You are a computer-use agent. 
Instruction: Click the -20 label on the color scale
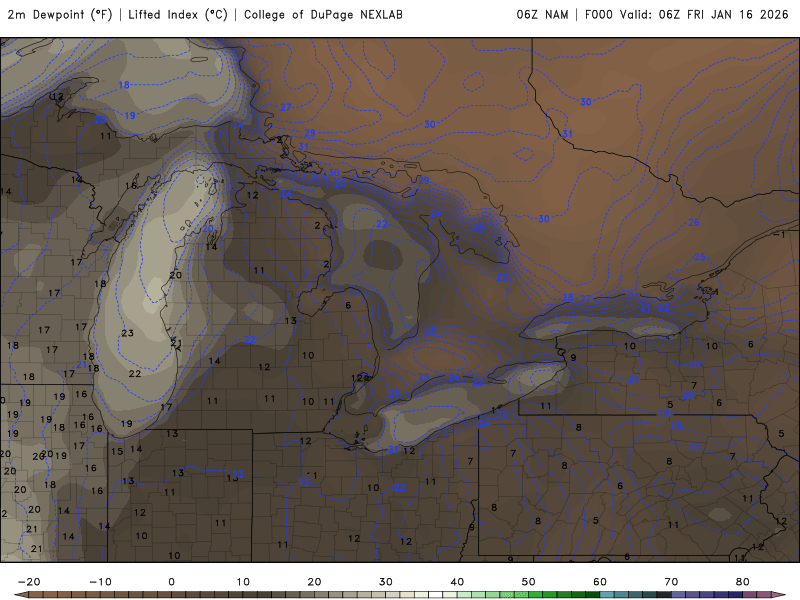(x=29, y=582)
